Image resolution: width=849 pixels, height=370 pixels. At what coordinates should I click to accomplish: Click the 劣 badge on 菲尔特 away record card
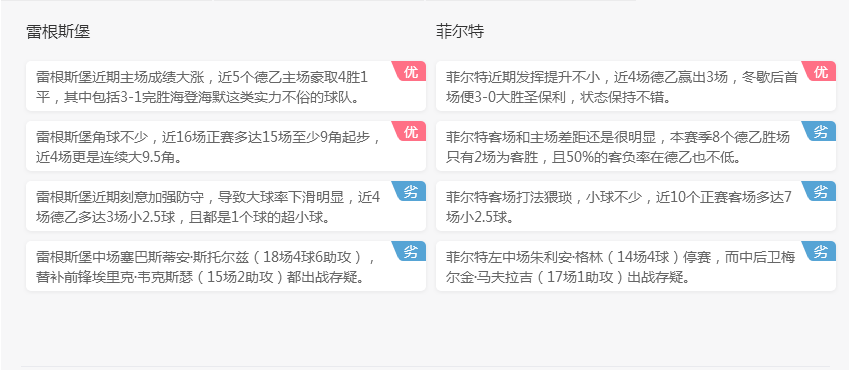820,131
